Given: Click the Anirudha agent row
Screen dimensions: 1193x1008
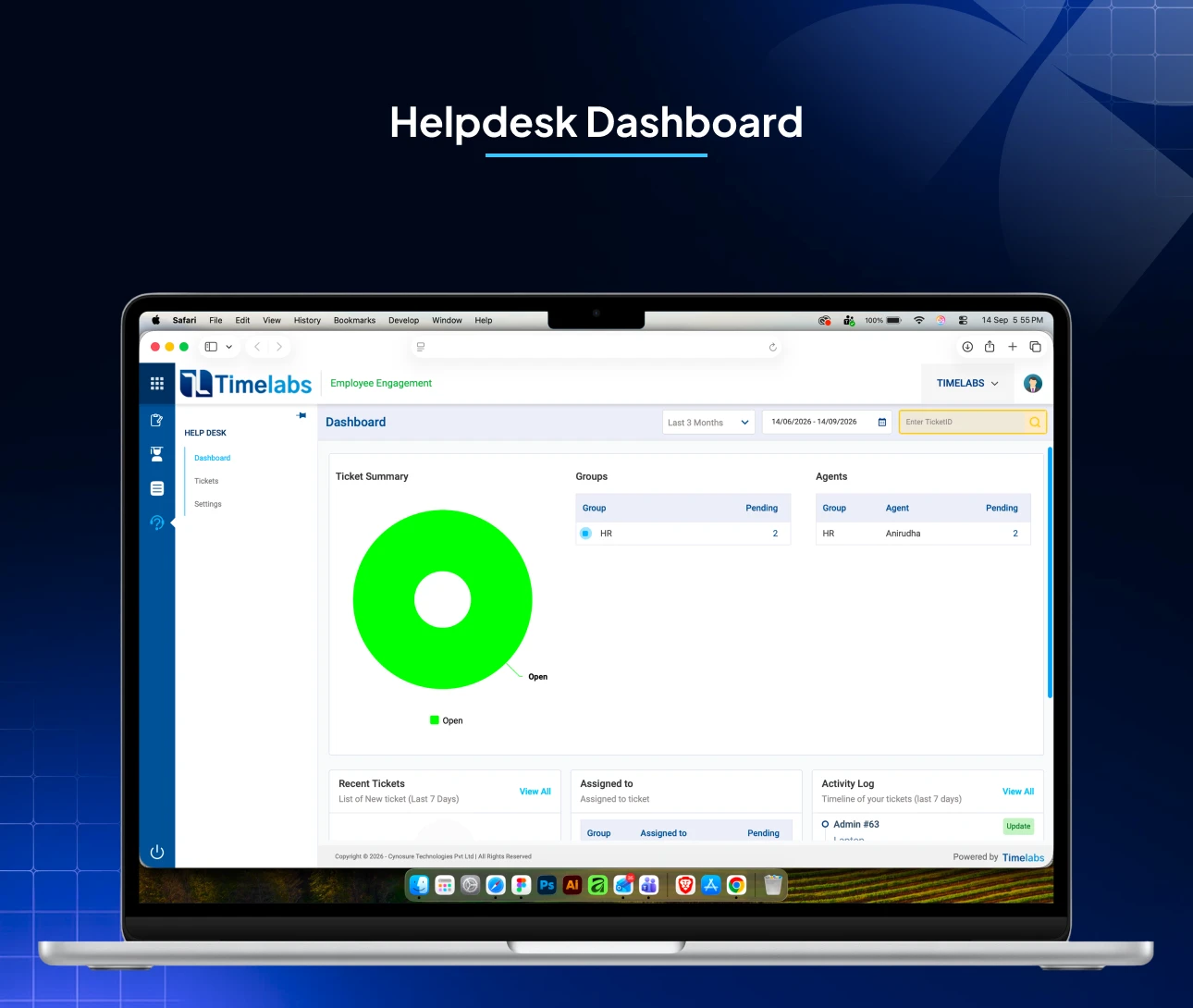Looking at the screenshot, I should point(923,534).
